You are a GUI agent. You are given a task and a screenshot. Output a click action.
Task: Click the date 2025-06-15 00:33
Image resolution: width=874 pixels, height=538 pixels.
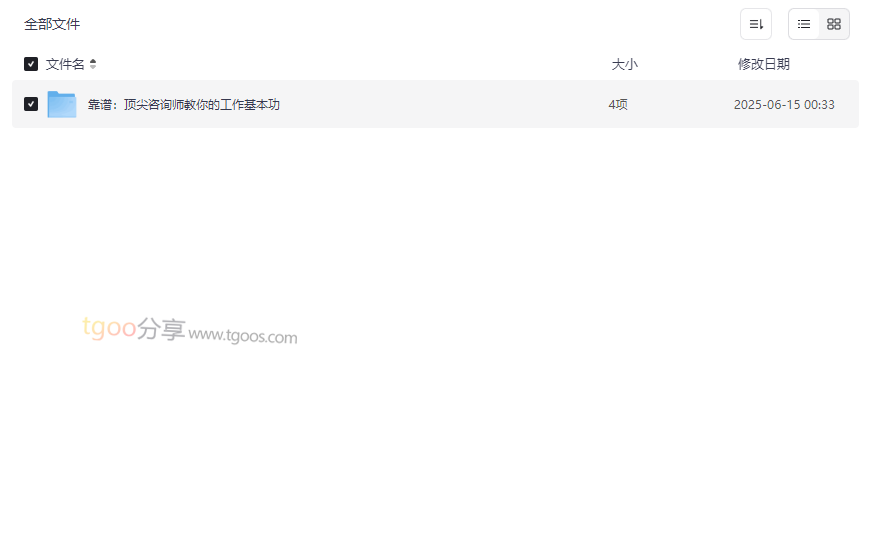coord(784,105)
